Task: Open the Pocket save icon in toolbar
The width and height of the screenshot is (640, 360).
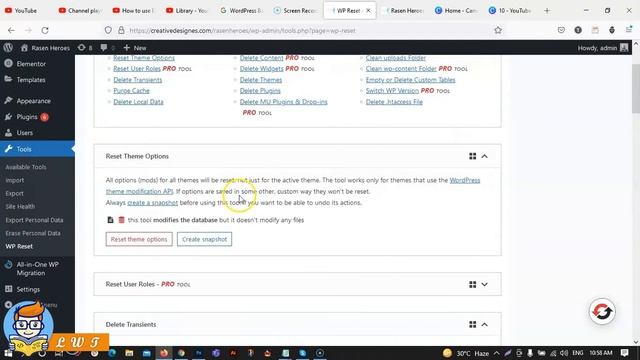Action: (x=561, y=30)
